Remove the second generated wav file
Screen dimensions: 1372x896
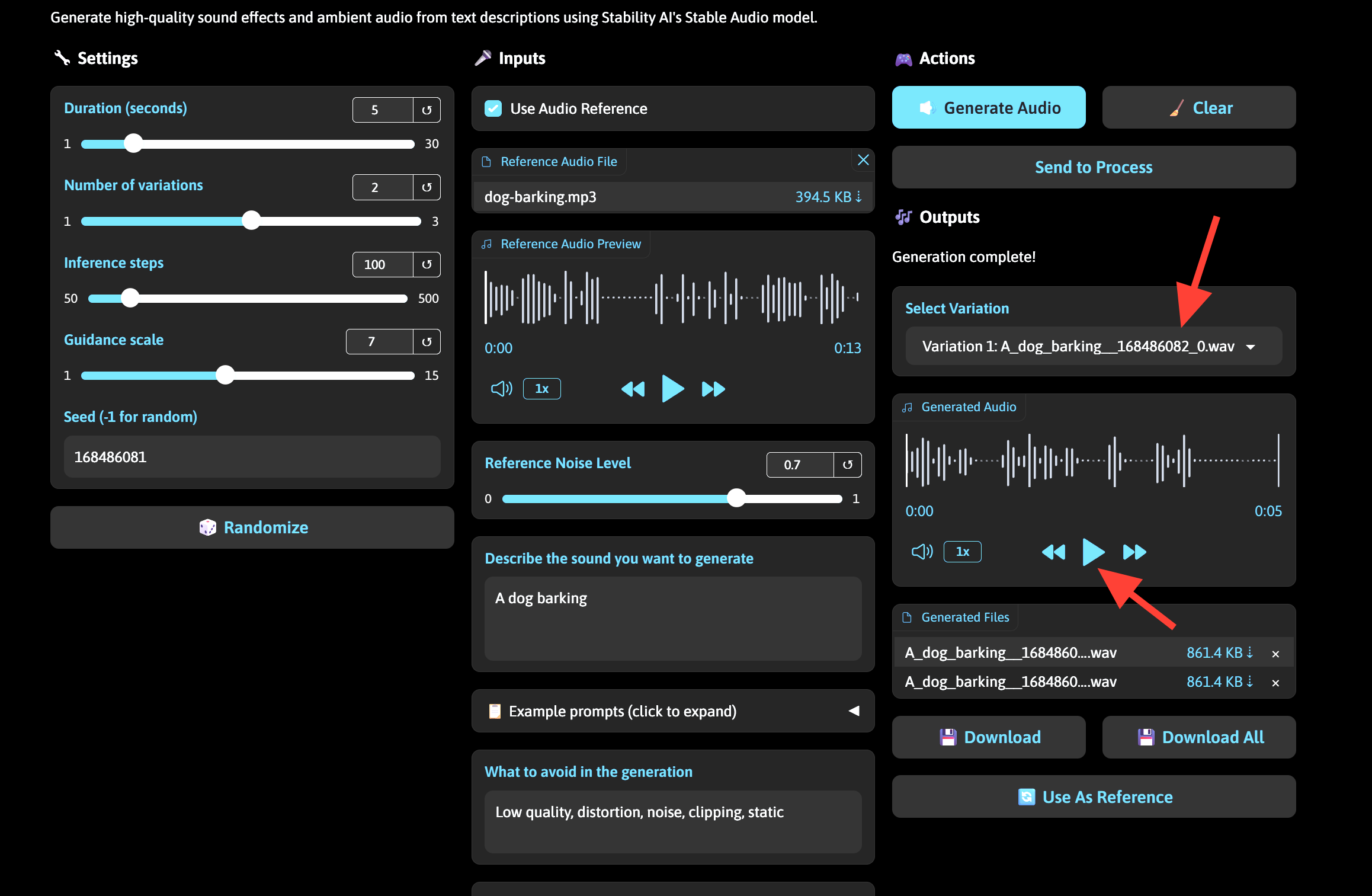[1275, 681]
